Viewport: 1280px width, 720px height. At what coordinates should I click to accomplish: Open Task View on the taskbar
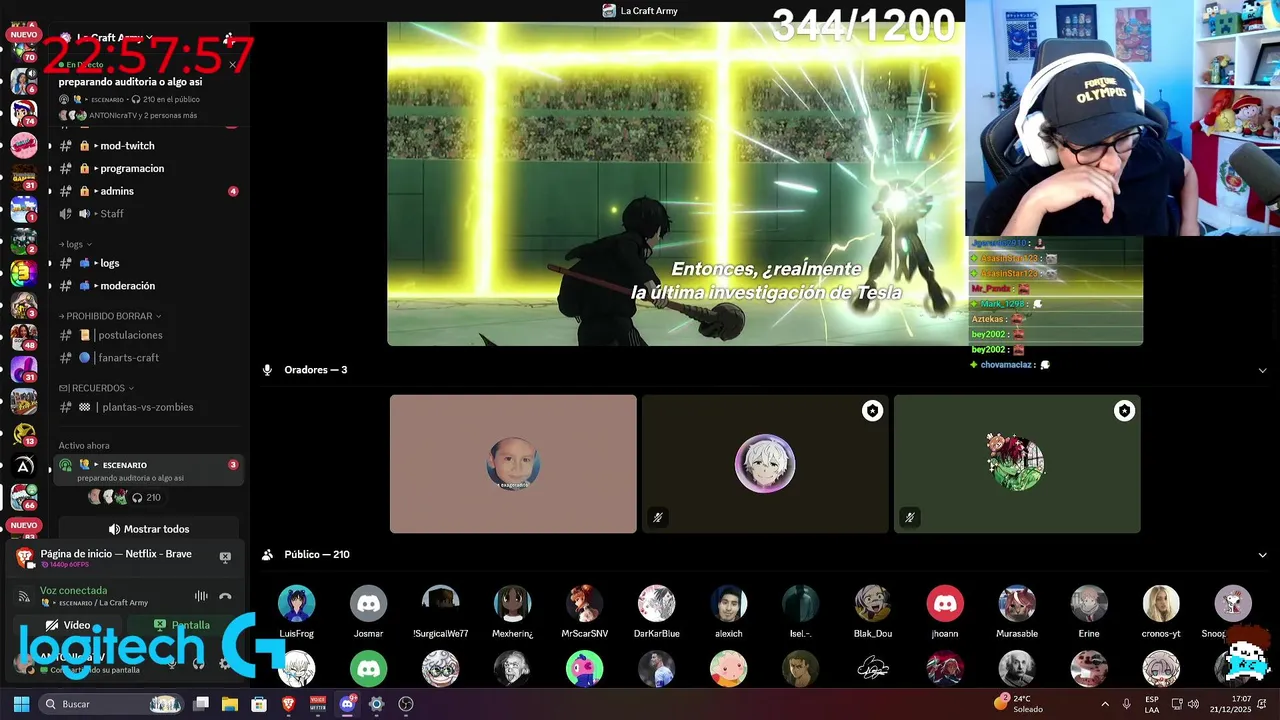tap(200, 704)
